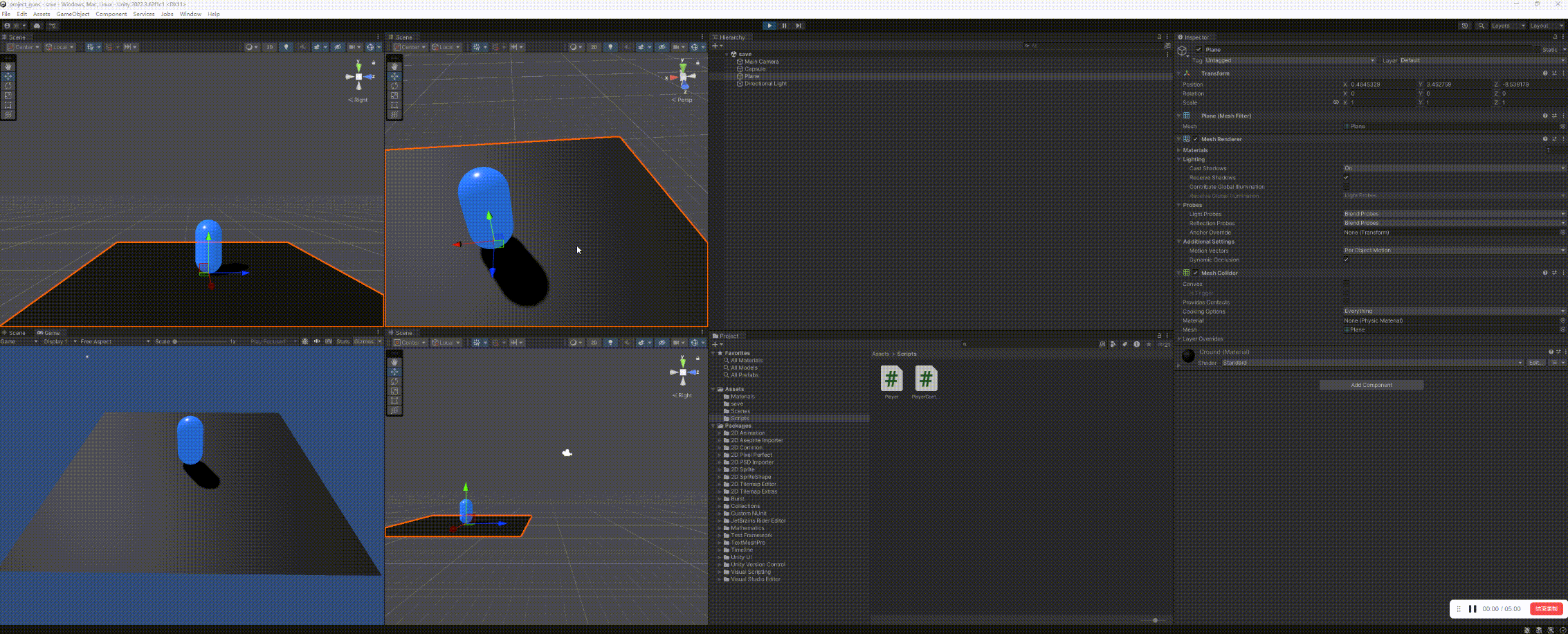The image size is (1568, 634).
Task: Click the Add Component button
Action: coord(1371,385)
